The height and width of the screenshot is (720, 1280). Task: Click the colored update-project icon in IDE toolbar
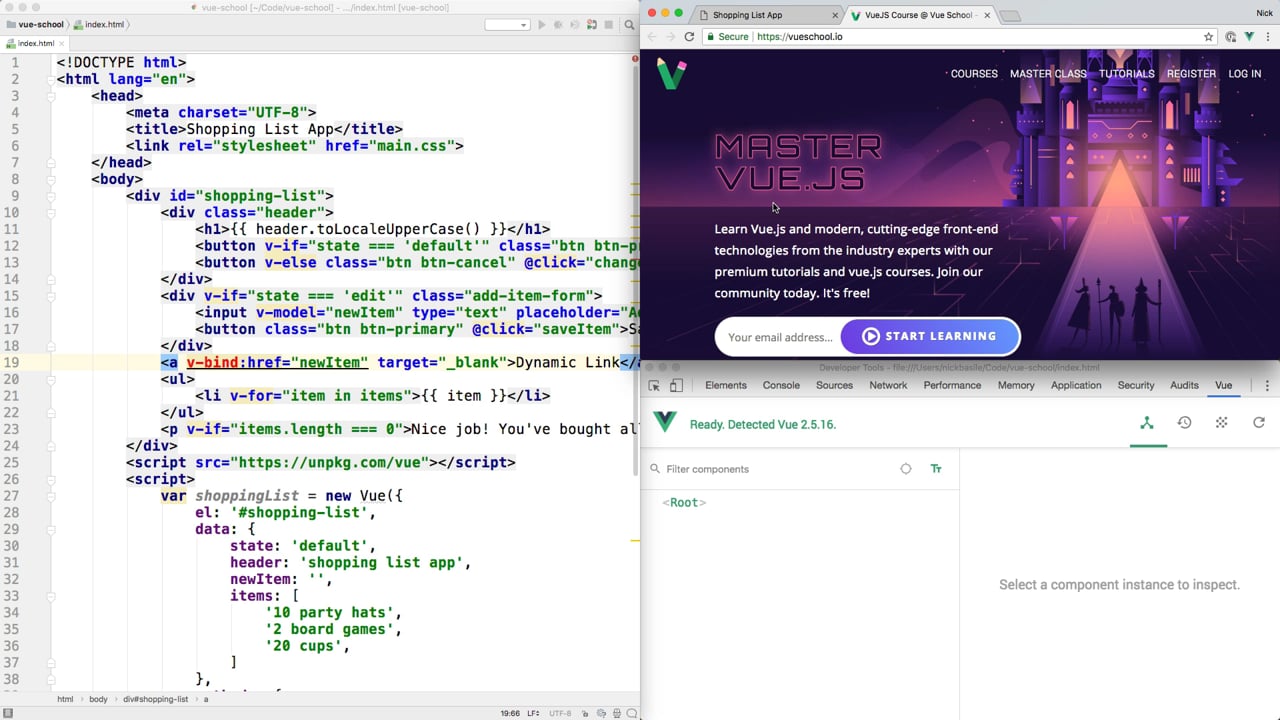(x=591, y=25)
